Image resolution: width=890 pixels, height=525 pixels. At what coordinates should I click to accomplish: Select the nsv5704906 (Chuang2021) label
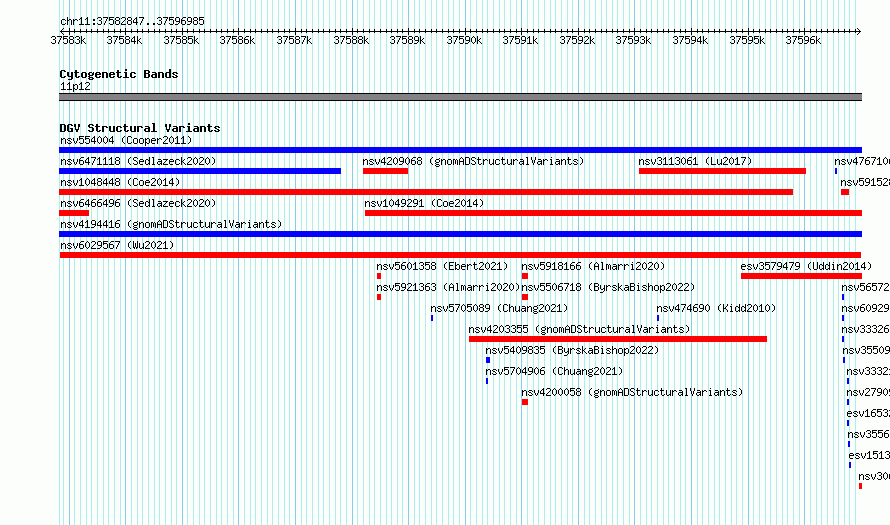pos(554,371)
